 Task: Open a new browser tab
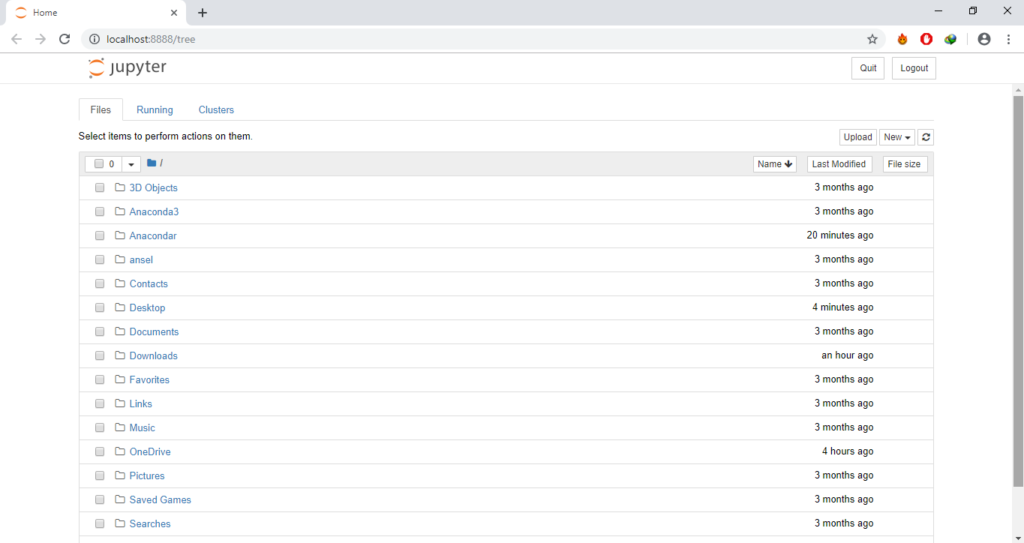202,12
